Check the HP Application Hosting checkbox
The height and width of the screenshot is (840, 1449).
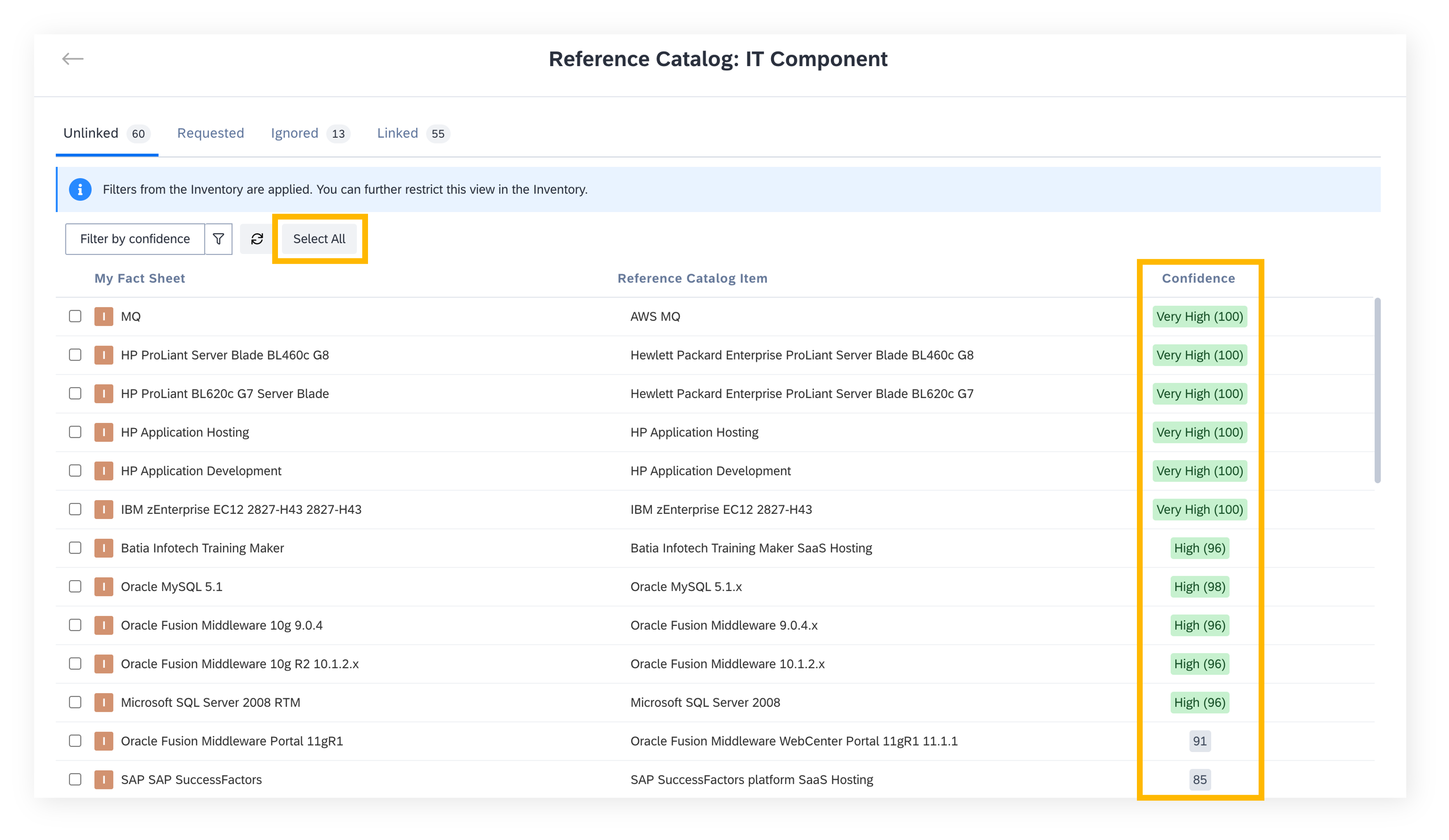75,432
